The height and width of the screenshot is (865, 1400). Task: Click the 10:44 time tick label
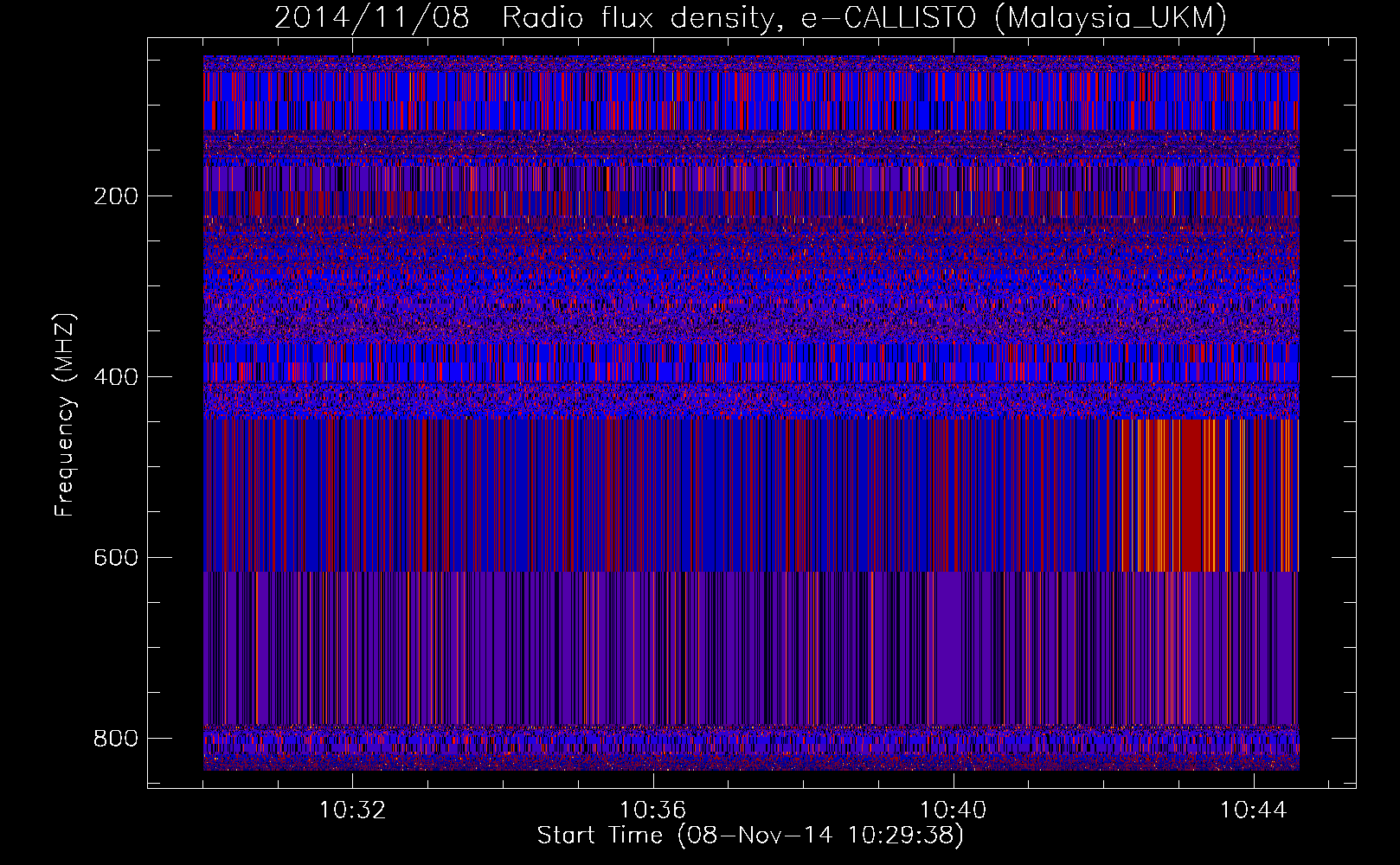point(1254,811)
